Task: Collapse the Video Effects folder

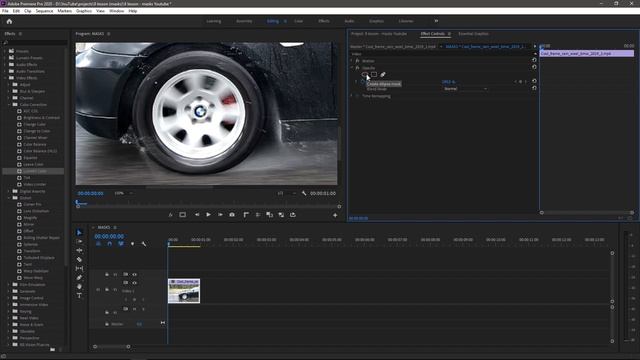Action: click(5, 78)
